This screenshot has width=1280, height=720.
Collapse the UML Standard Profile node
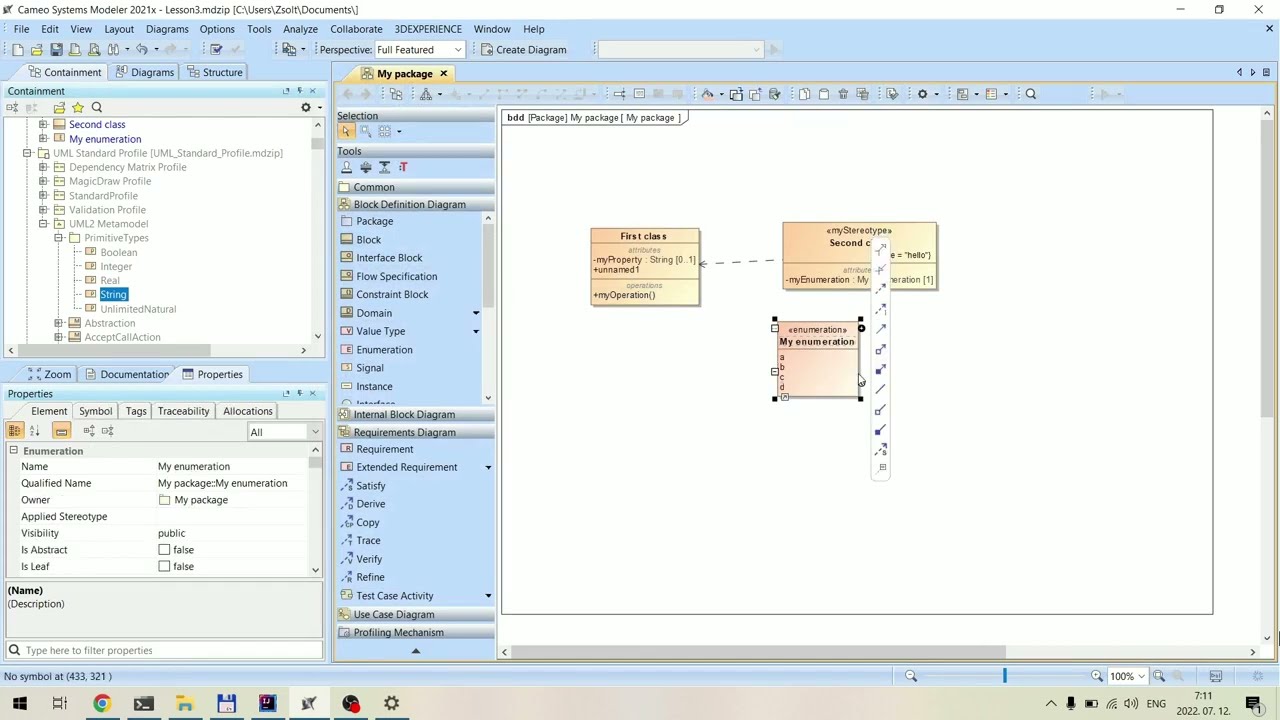click(x=27, y=153)
